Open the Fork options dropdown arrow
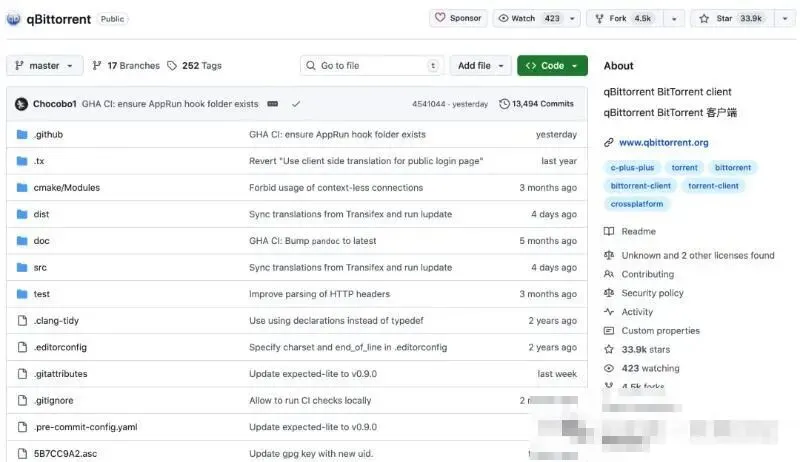800x462 pixels. 674,19
